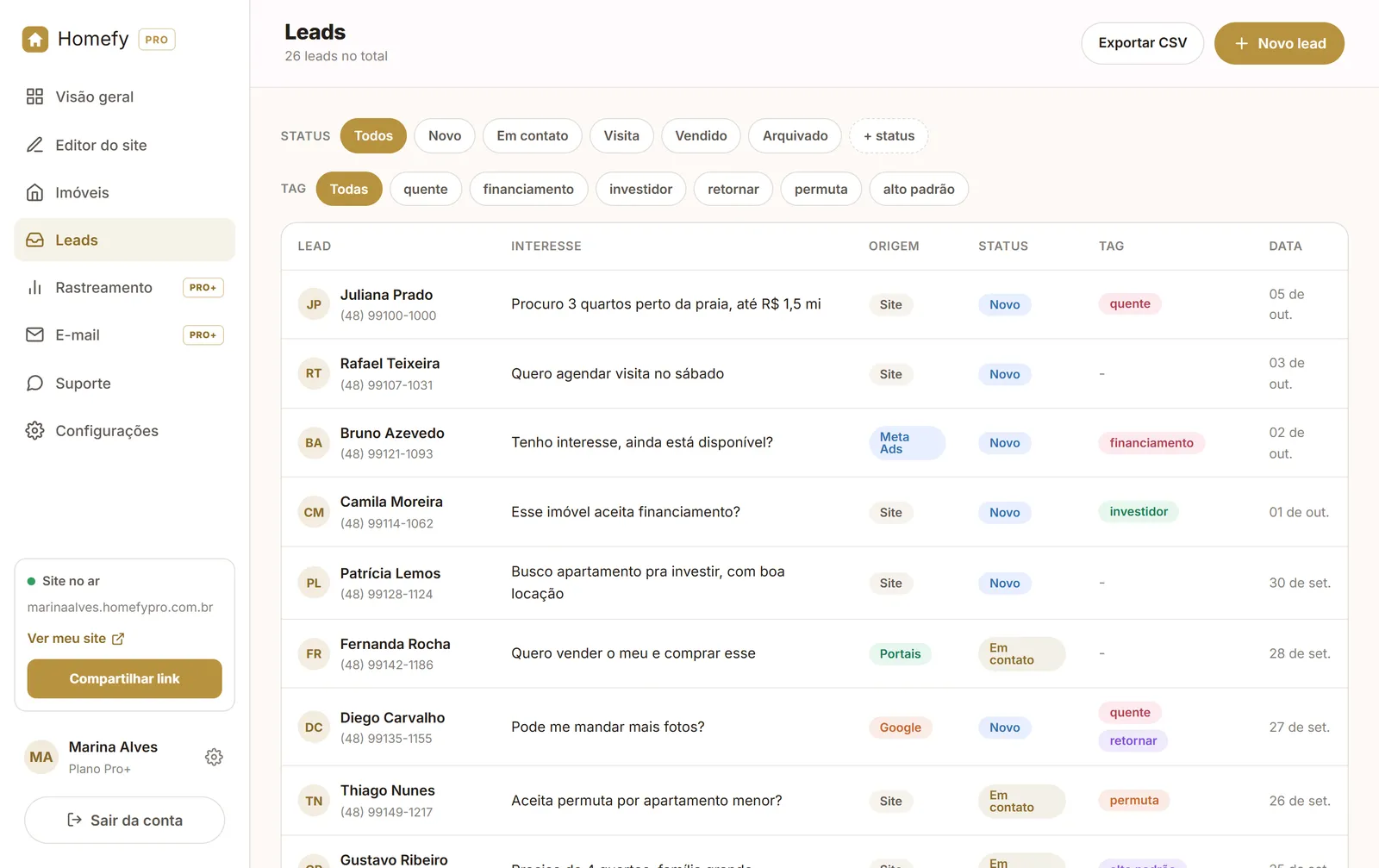Screen dimensions: 1379x868
Task: Click the BA avatar of Bruno Azevedo
Action: pos(314,443)
